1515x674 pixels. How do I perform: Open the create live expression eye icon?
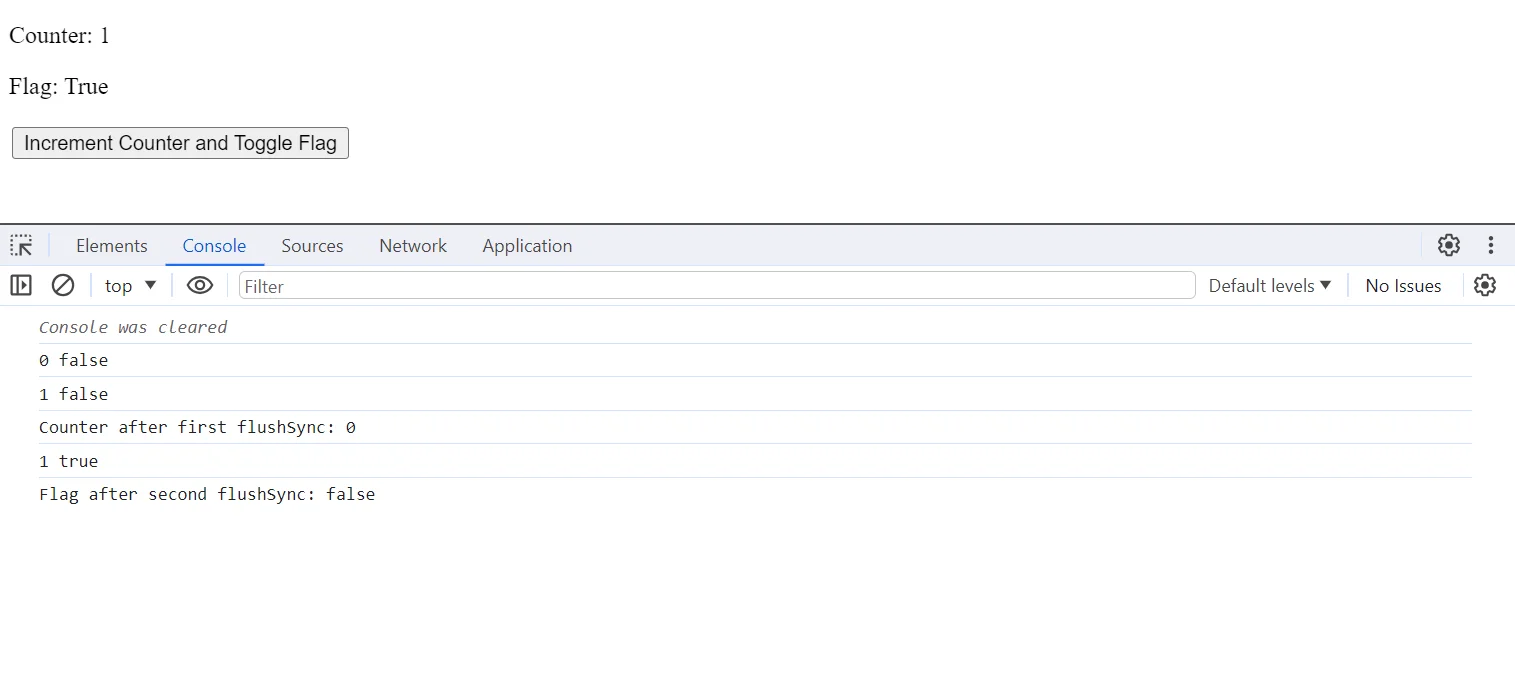[199, 285]
